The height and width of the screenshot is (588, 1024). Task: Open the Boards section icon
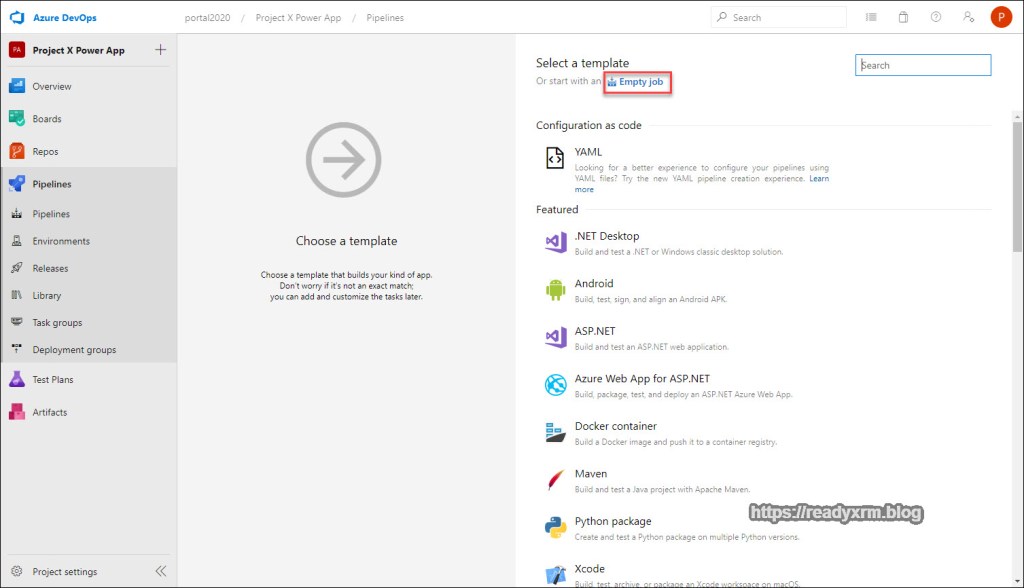(16, 119)
